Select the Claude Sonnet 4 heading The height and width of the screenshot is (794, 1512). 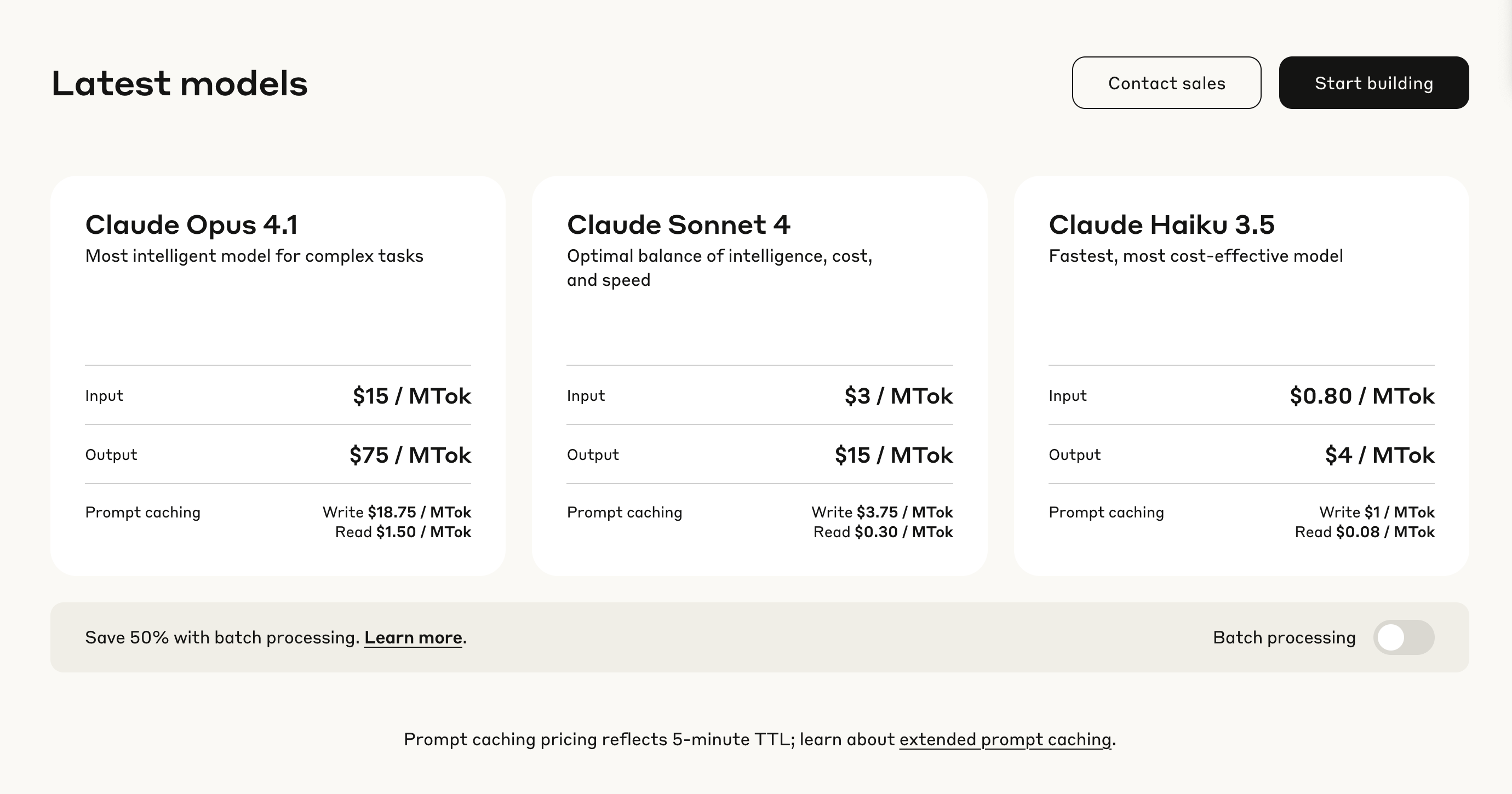pos(679,225)
